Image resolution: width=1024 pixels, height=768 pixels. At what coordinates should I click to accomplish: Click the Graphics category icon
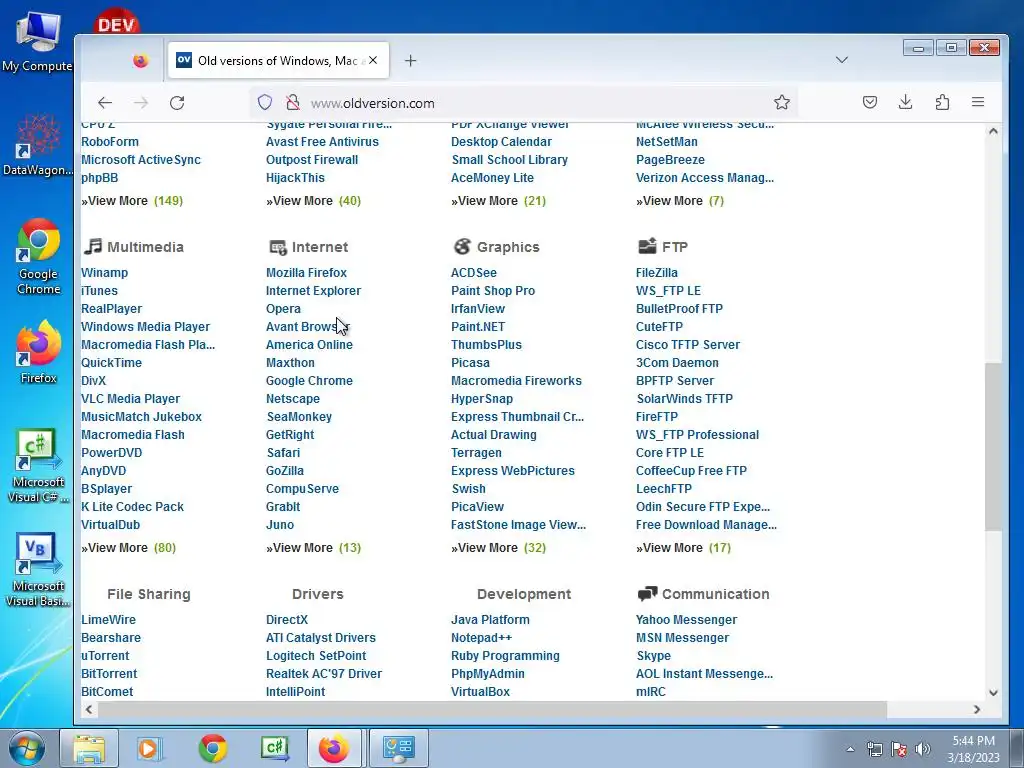point(462,246)
